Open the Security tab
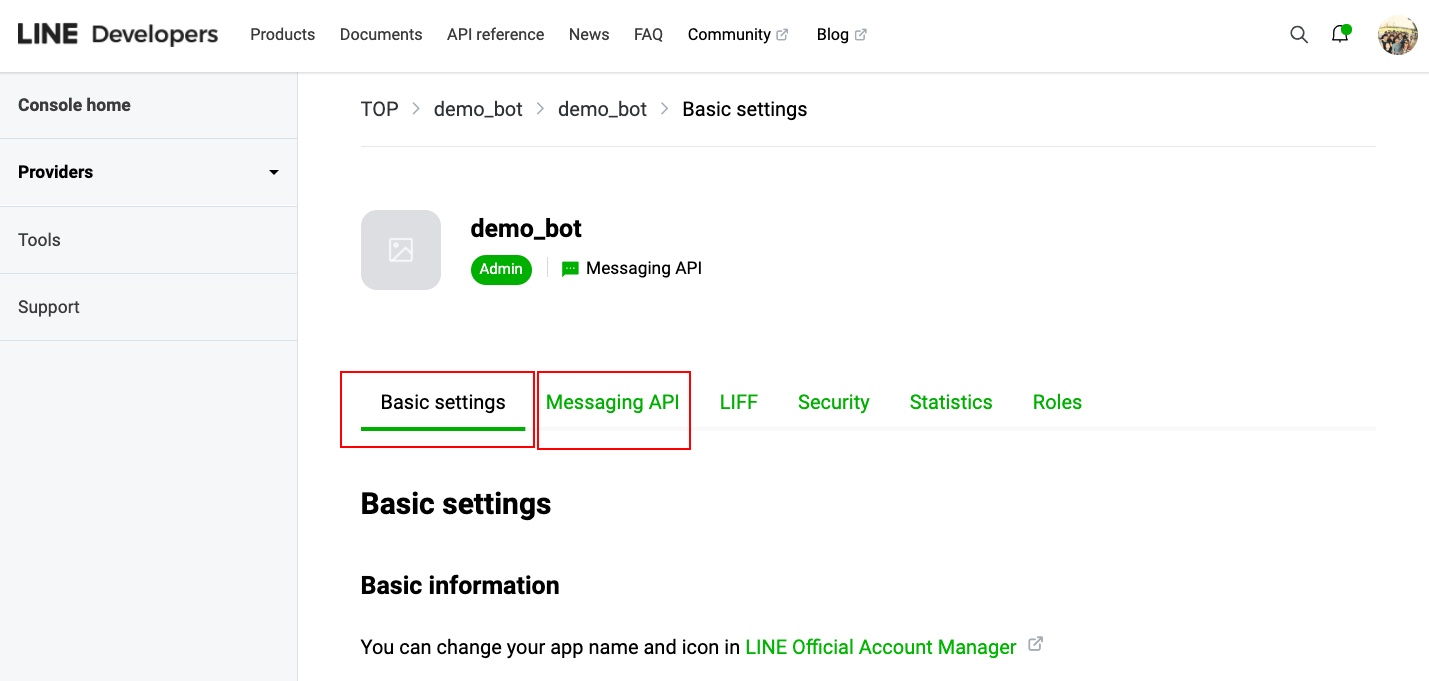This screenshot has width=1429, height=681. tap(833, 403)
